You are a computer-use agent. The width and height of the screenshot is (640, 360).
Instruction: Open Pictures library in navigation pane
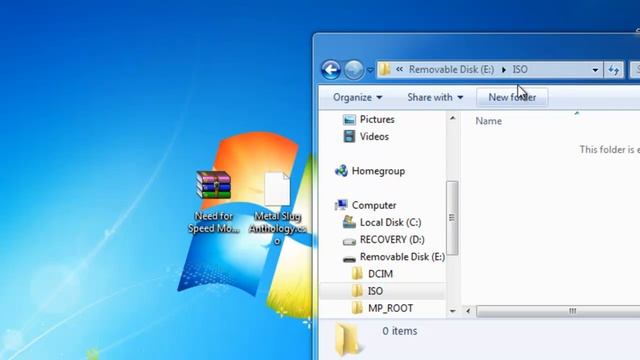tap(369, 120)
